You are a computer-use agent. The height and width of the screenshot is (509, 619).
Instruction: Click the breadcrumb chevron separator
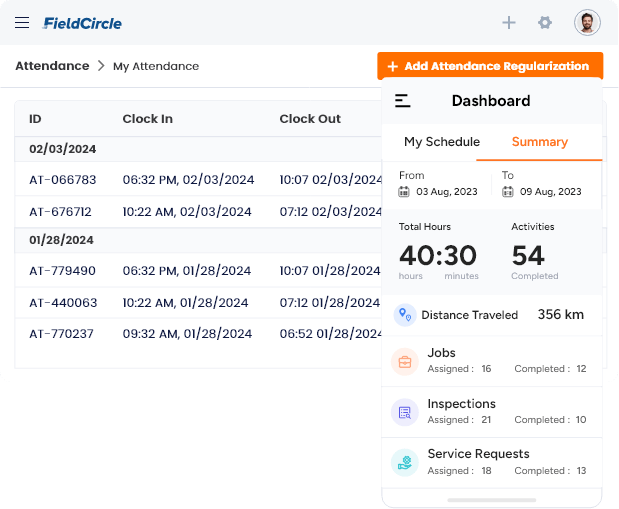101,66
